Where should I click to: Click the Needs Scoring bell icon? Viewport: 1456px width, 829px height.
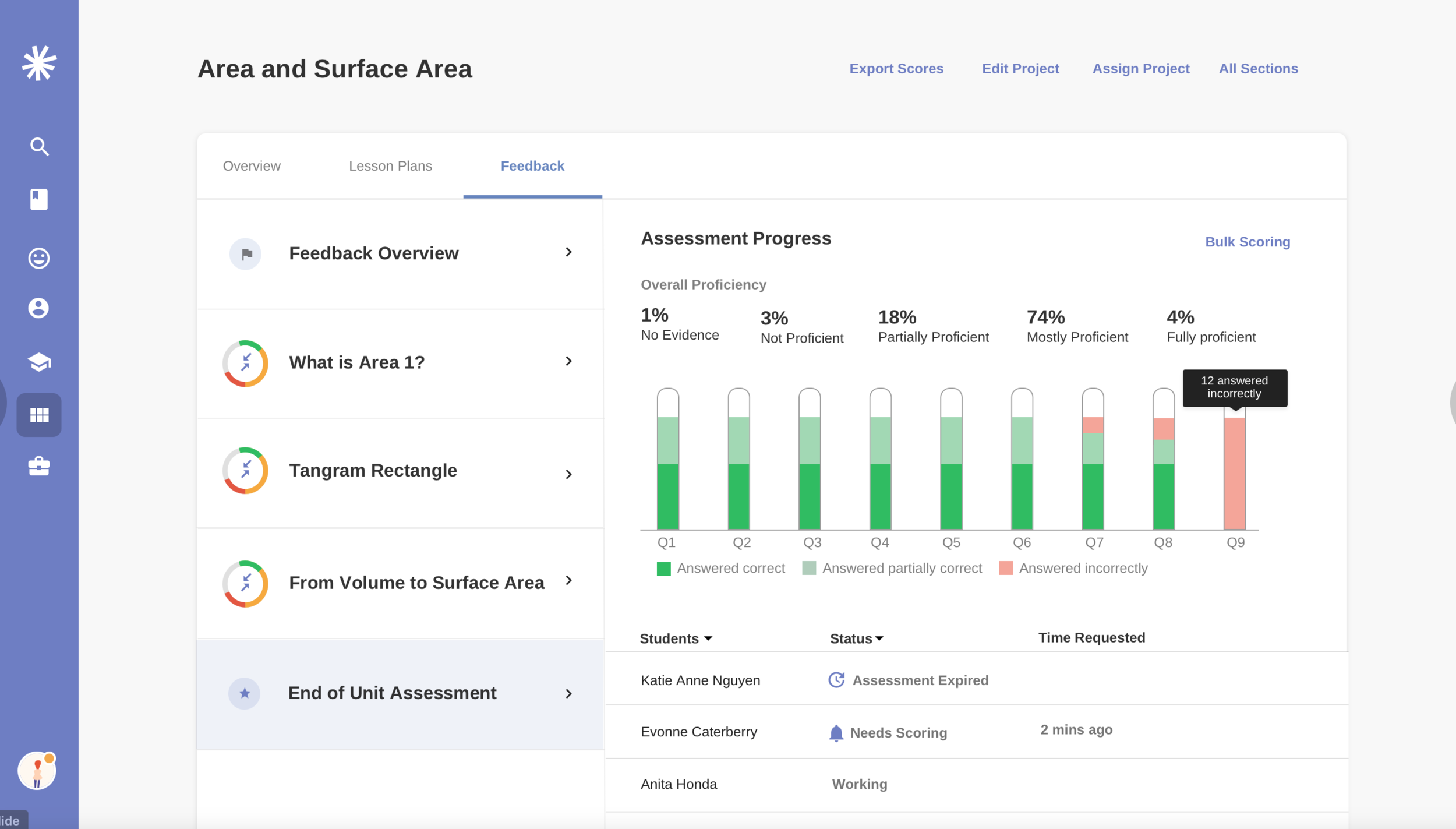click(x=836, y=733)
